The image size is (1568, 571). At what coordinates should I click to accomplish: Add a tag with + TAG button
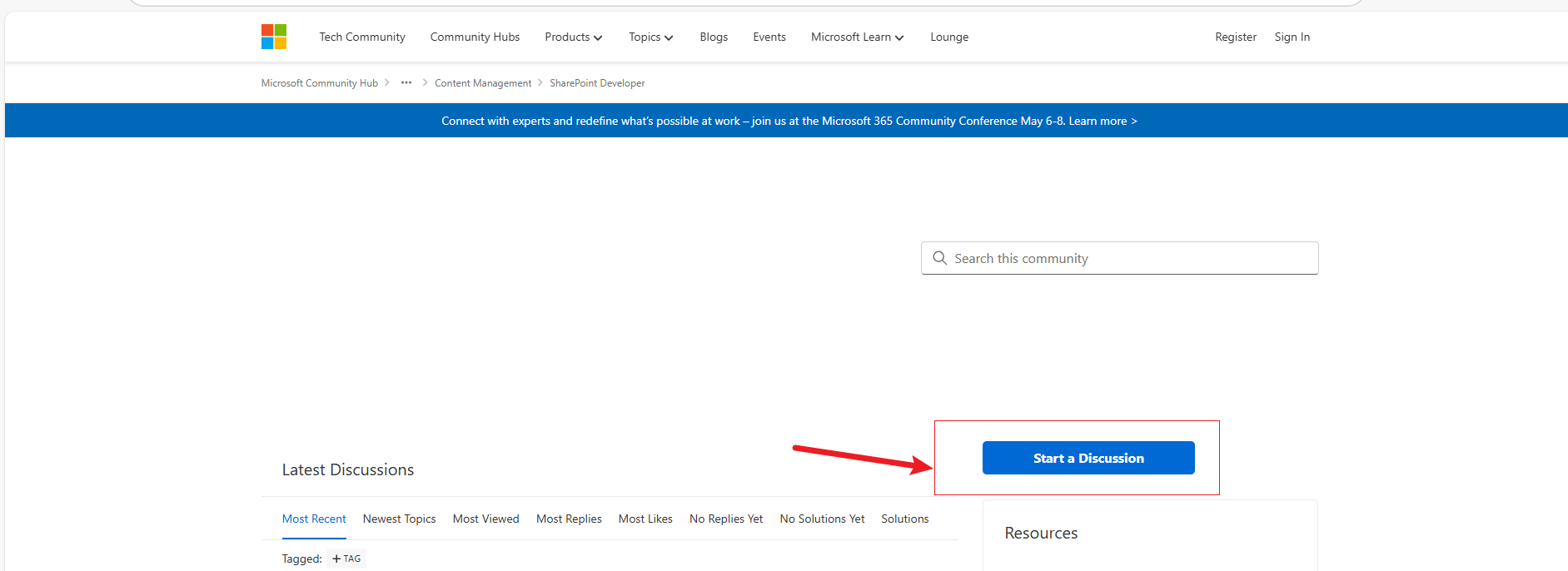[x=346, y=559]
